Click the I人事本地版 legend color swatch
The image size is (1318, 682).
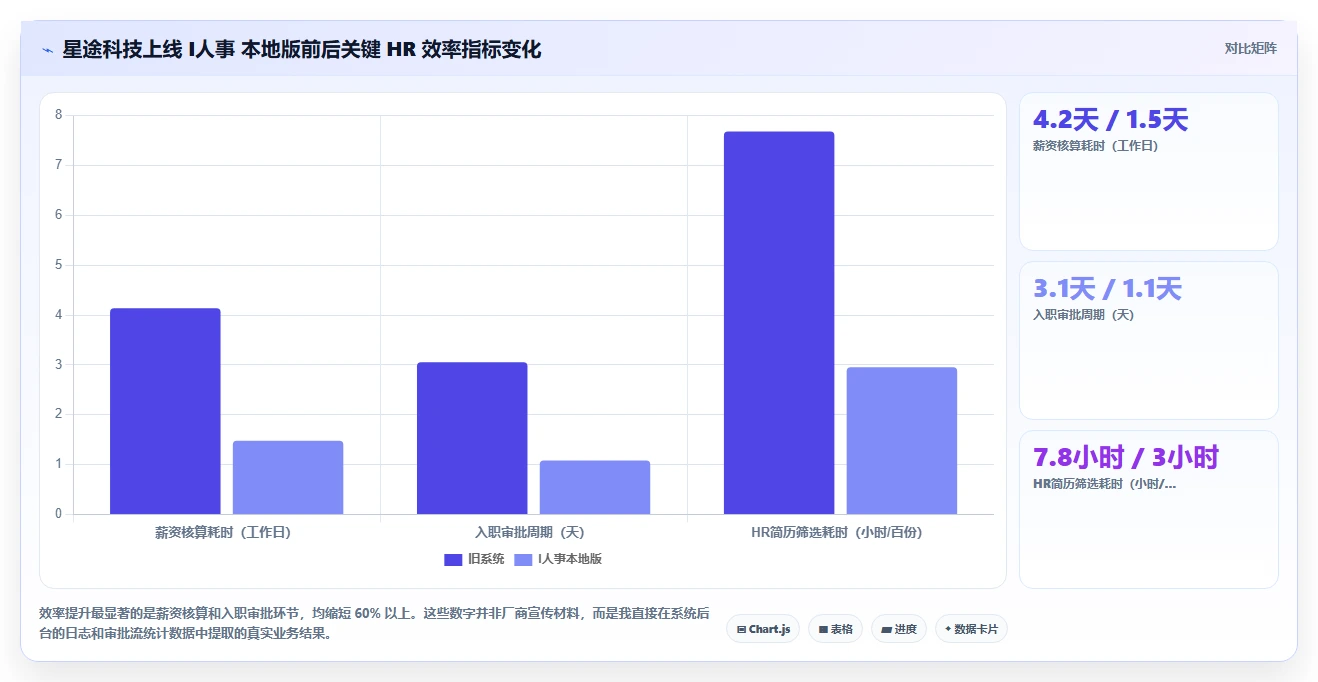(523, 560)
